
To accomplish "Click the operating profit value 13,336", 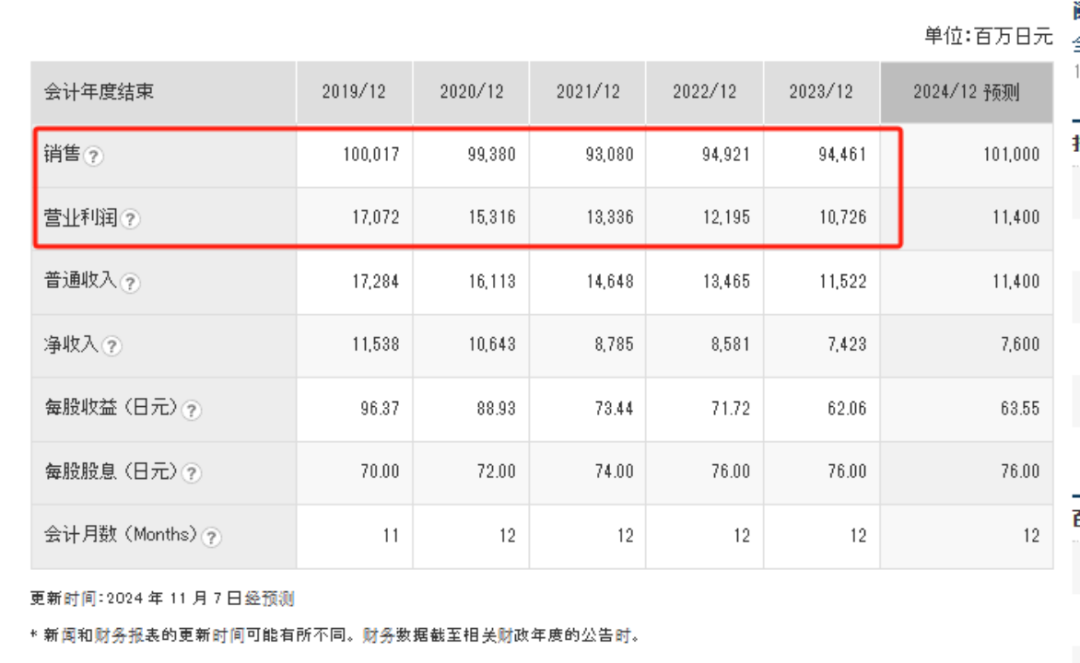I will (610, 218).
